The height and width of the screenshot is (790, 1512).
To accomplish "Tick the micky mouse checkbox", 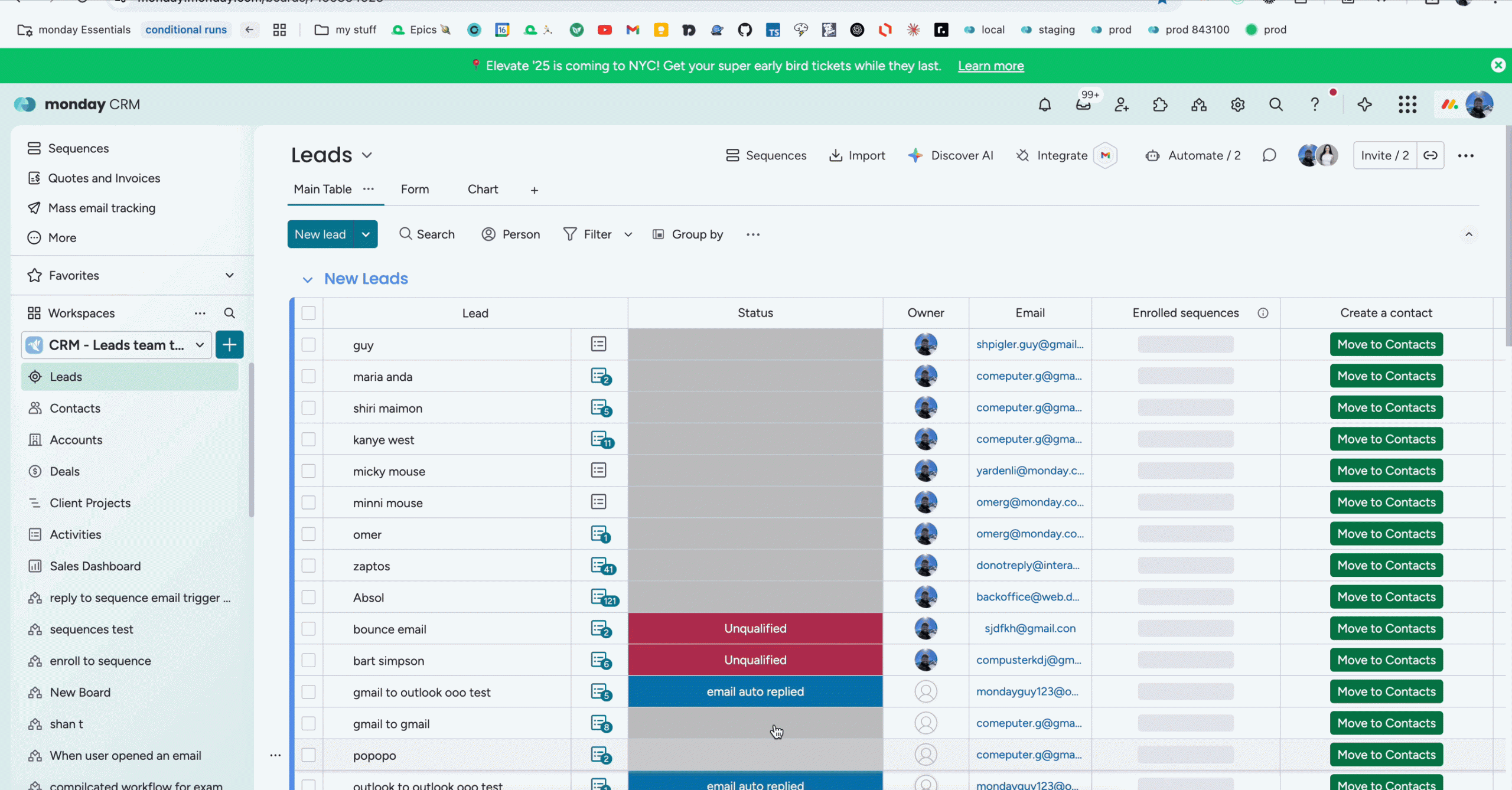I will pos(308,471).
